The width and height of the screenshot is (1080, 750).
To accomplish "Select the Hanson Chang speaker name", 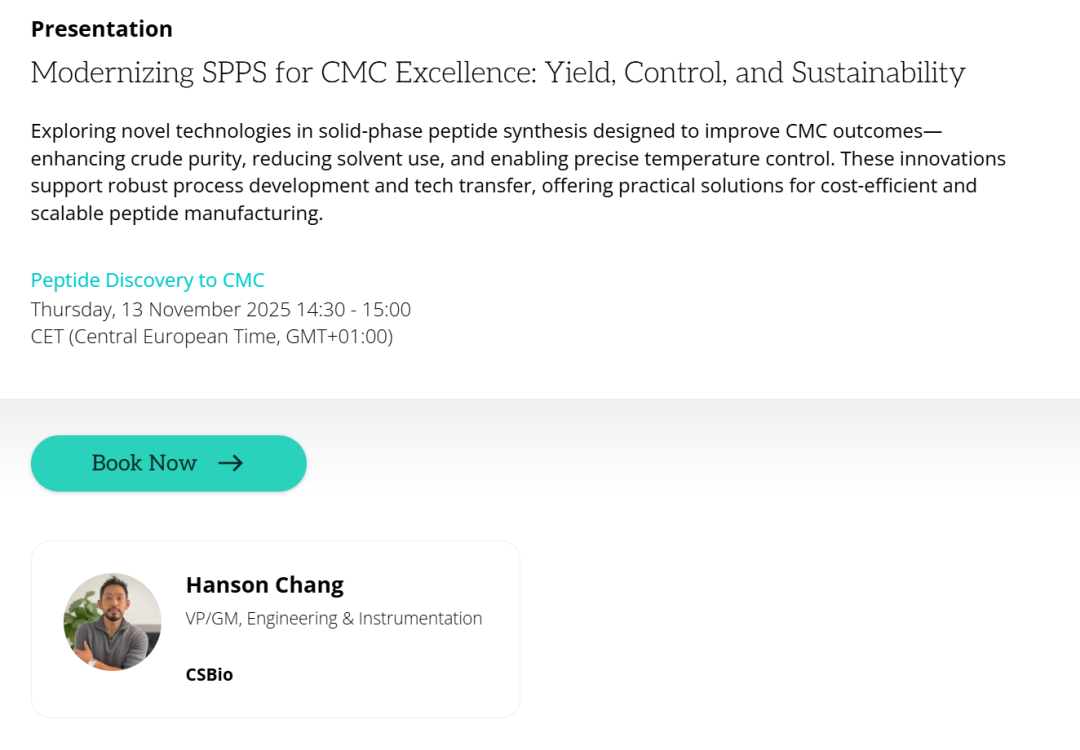I will click(x=264, y=585).
